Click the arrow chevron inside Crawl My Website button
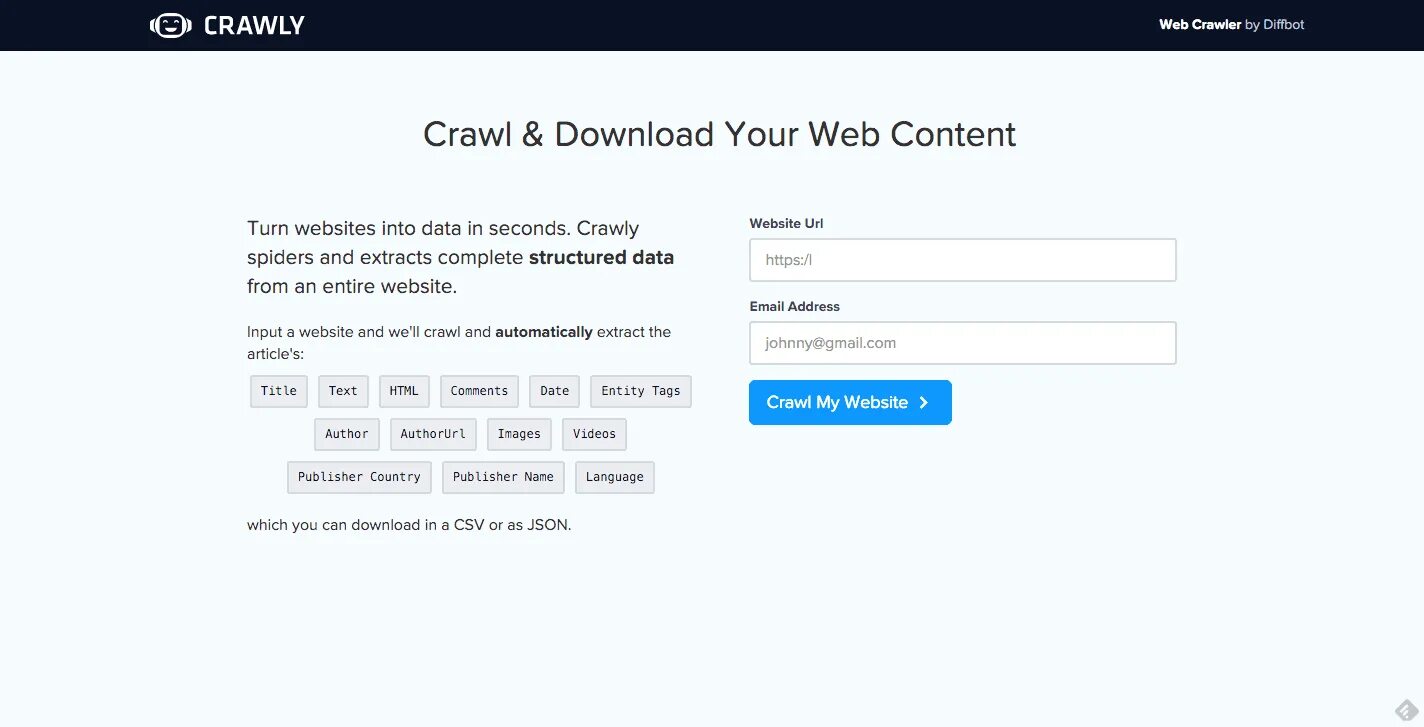 click(x=921, y=402)
